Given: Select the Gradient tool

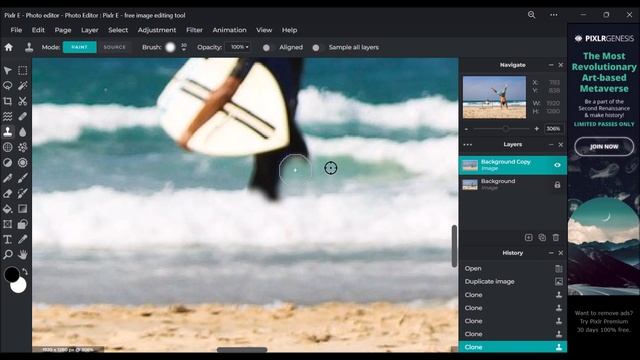Looking at the screenshot, I should coord(22,209).
